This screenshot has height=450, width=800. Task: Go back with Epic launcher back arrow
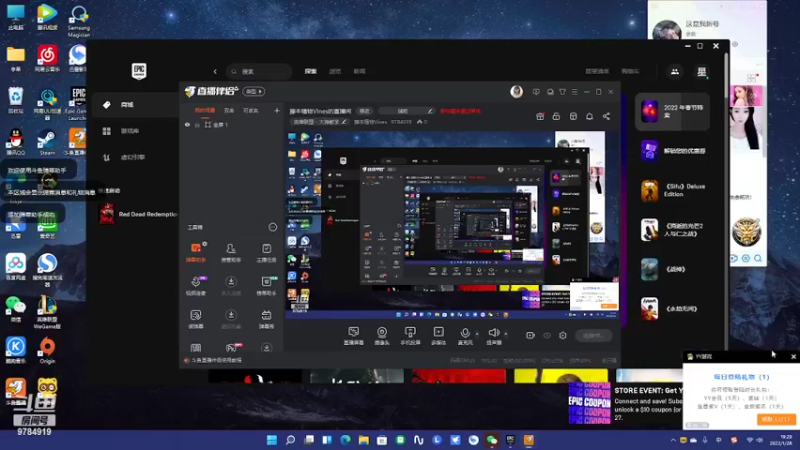(x=215, y=71)
